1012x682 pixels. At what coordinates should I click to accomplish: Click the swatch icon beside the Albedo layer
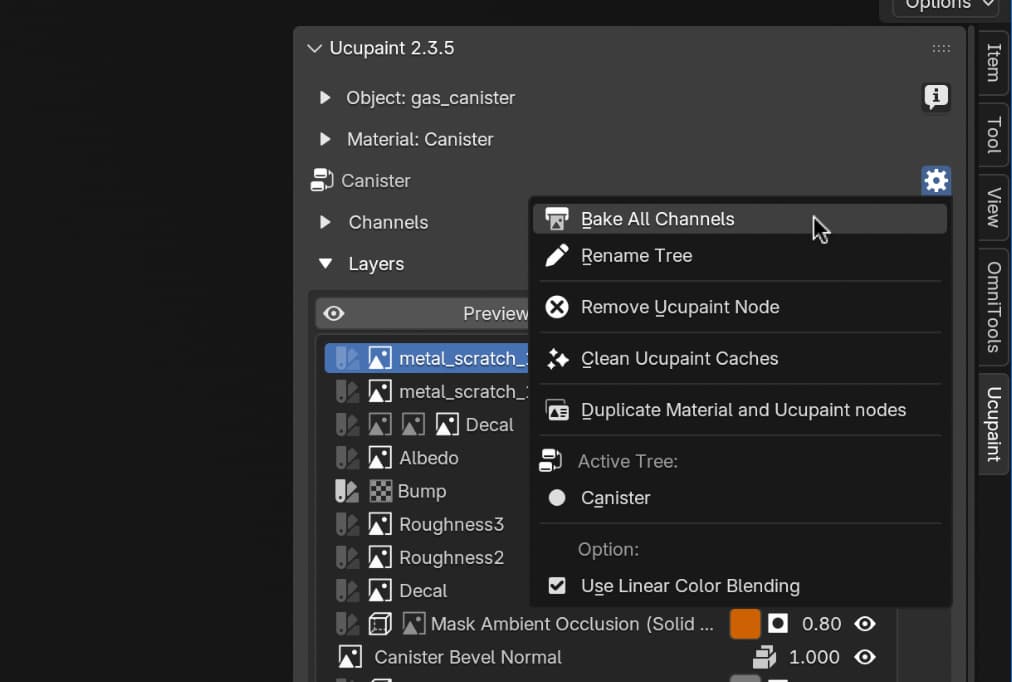[x=347, y=458]
